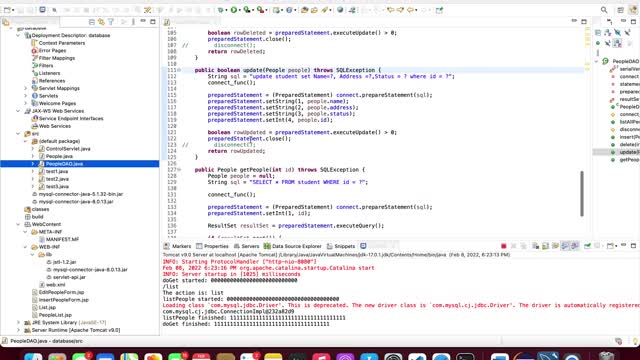Click the Open Type toolbar icon
640x360 pixels.
(x=304, y=10)
